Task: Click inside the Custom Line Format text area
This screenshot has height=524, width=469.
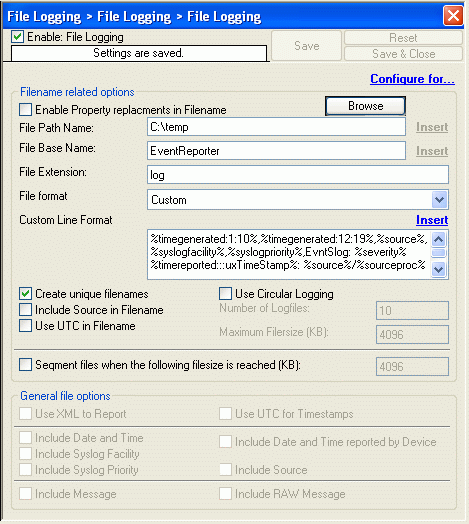Action: (289, 254)
